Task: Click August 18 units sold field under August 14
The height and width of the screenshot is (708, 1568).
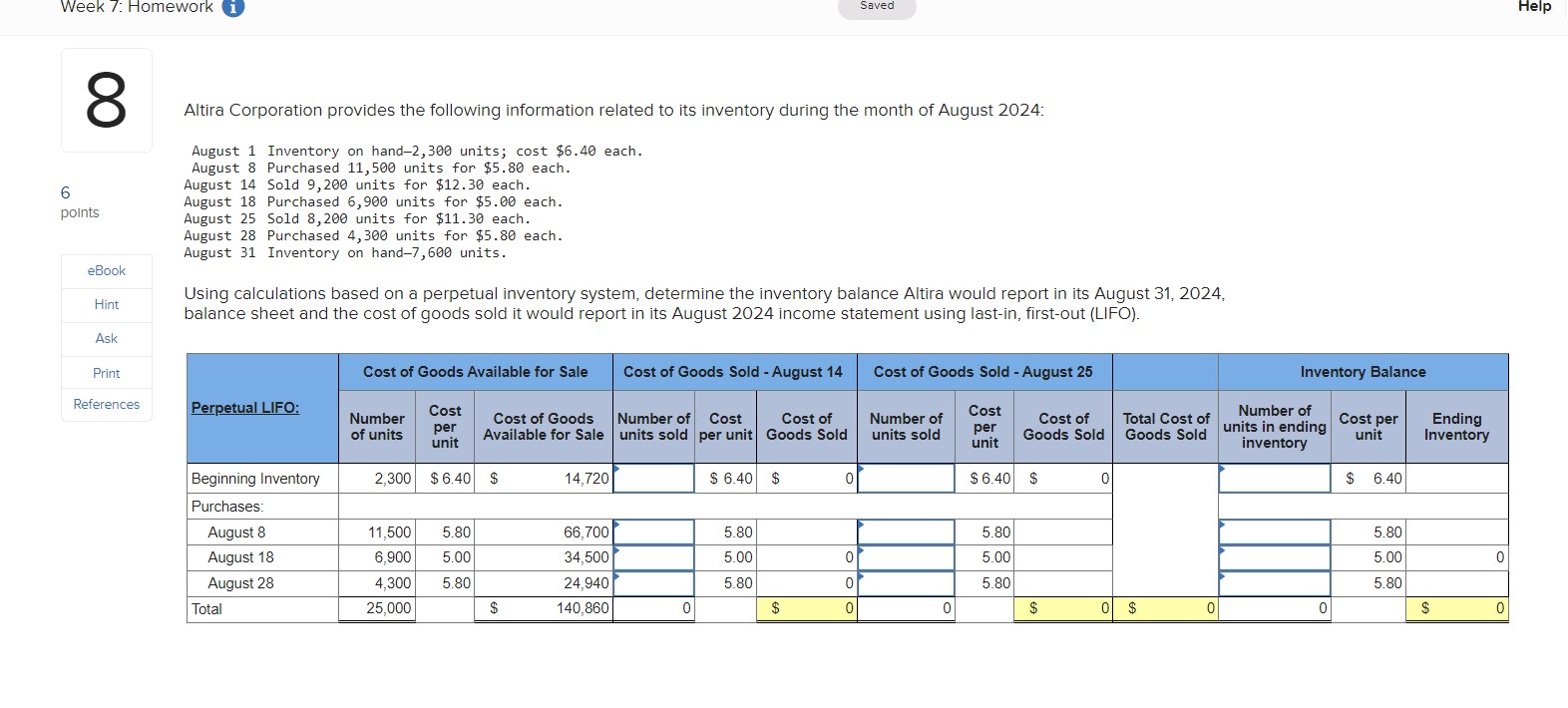Action: (653, 557)
